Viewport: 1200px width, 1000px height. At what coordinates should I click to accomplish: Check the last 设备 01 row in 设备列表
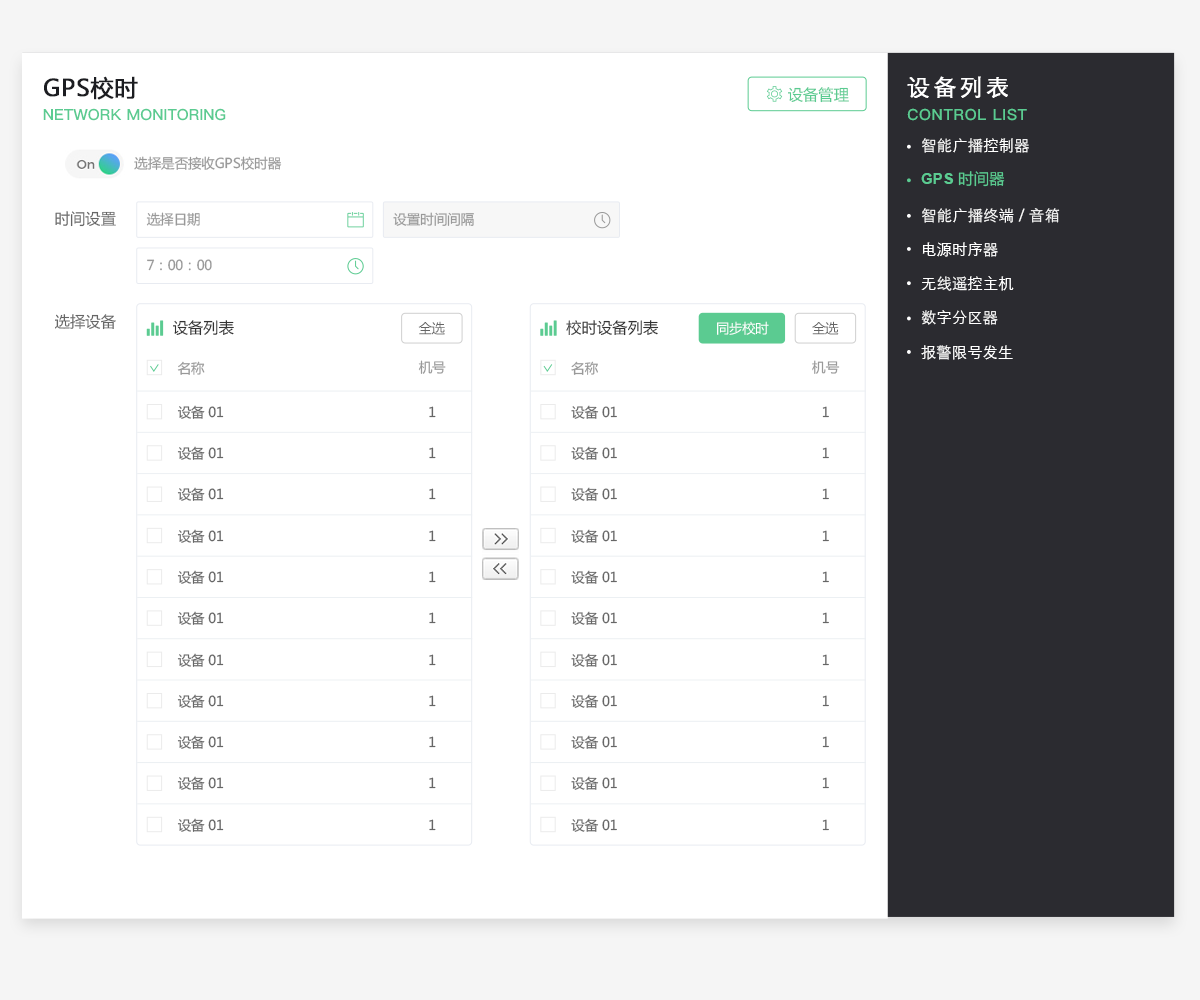pos(154,825)
